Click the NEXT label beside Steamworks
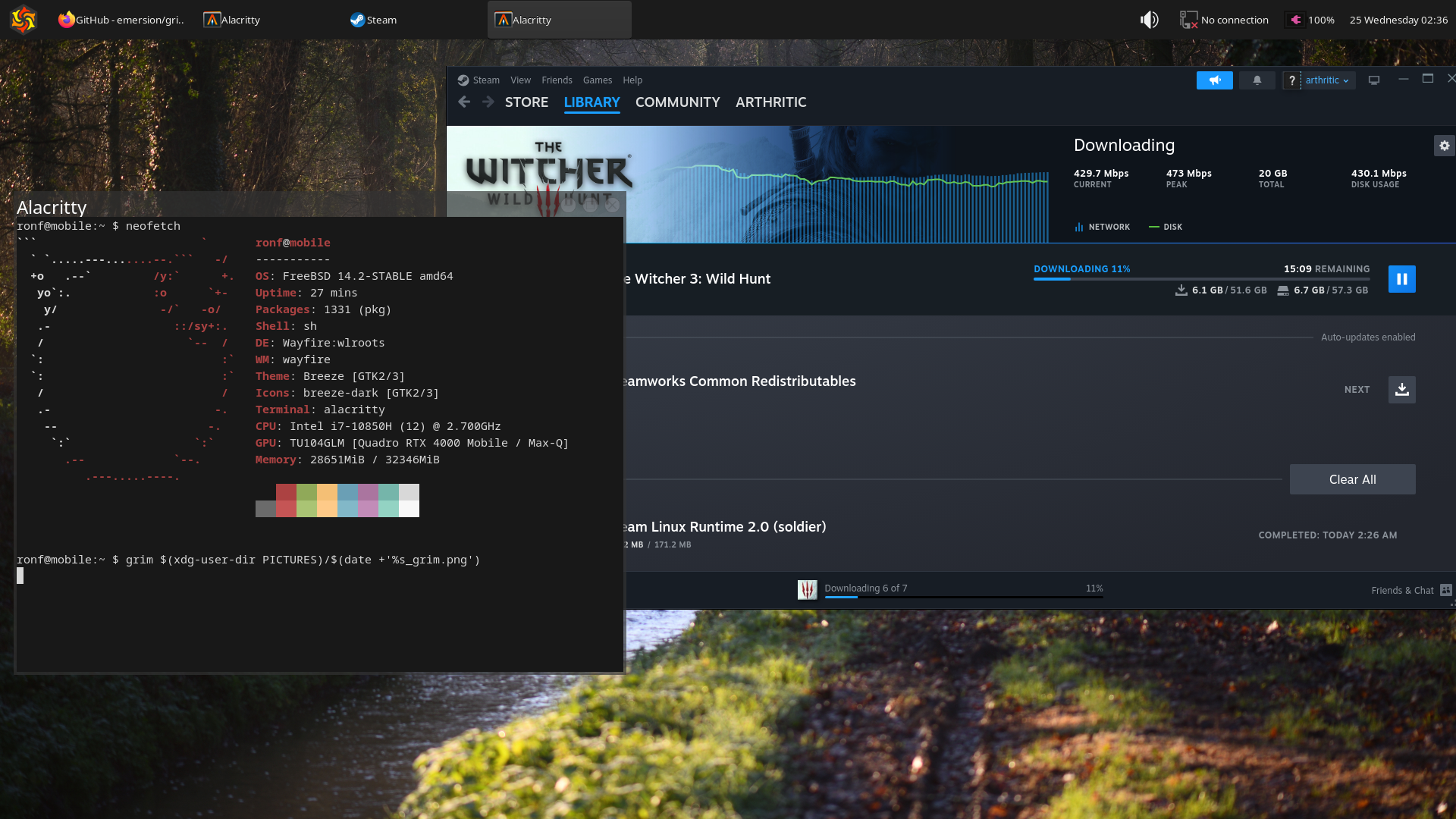Image resolution: width=1456 pixels, height=819 pixels. click(1357, 390)
